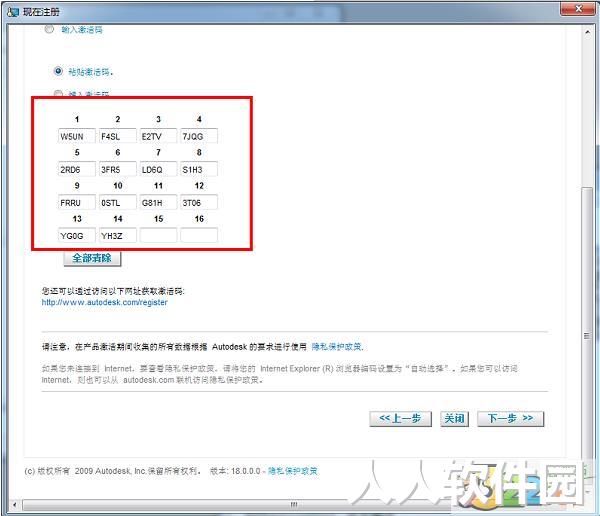
Task: Click the 现在注册 window title icon
Action: [12, 11]
